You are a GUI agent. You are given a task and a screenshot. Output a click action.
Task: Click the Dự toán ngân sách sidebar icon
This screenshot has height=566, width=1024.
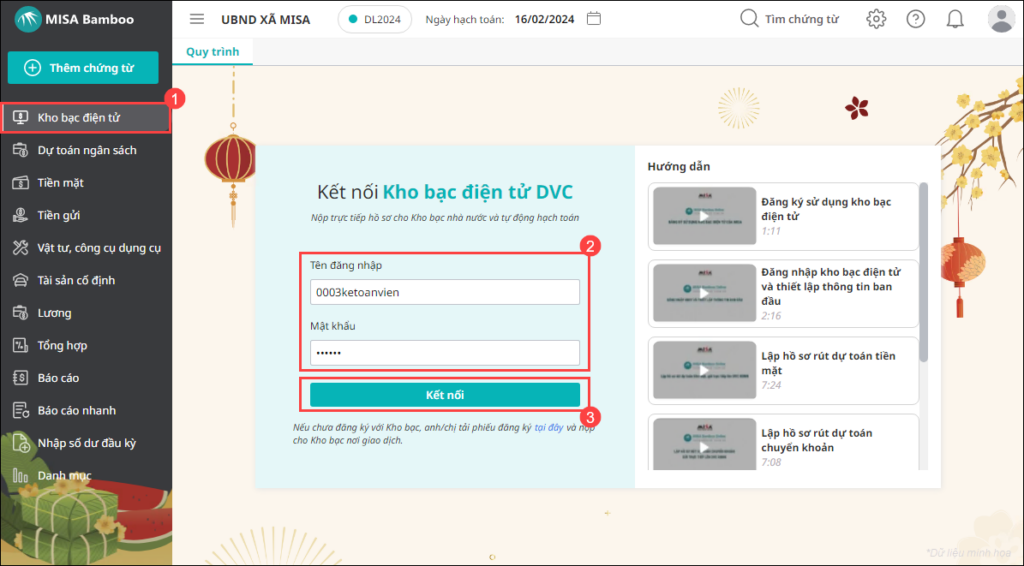click(20, 150)
